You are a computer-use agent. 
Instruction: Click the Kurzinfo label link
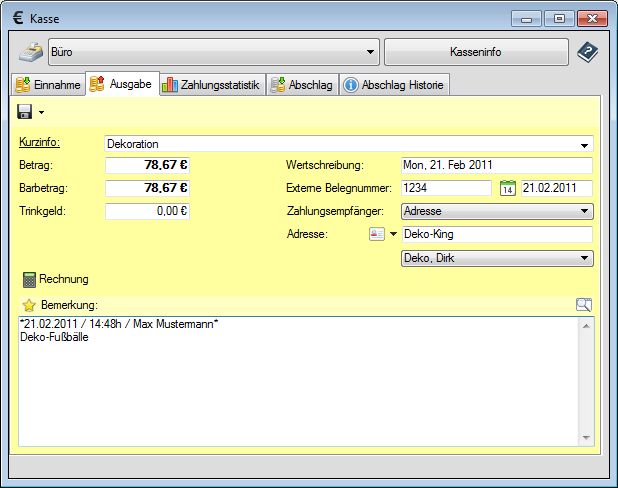(40, 143)
